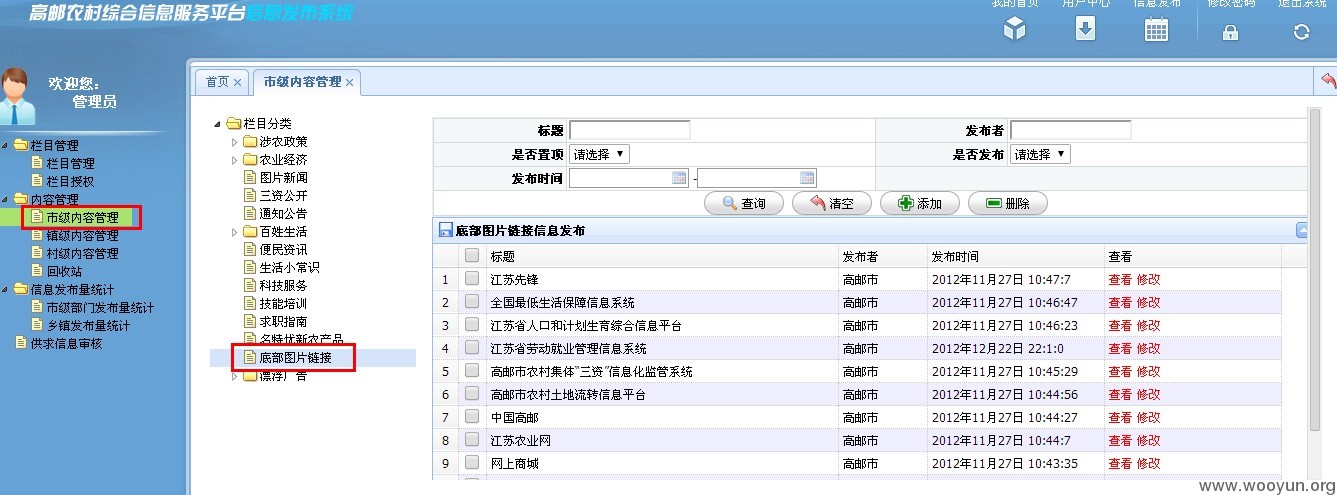Select 求职指南 in the category tree
This screenshot has height=495, width=1337.
(x=283, y=322)
